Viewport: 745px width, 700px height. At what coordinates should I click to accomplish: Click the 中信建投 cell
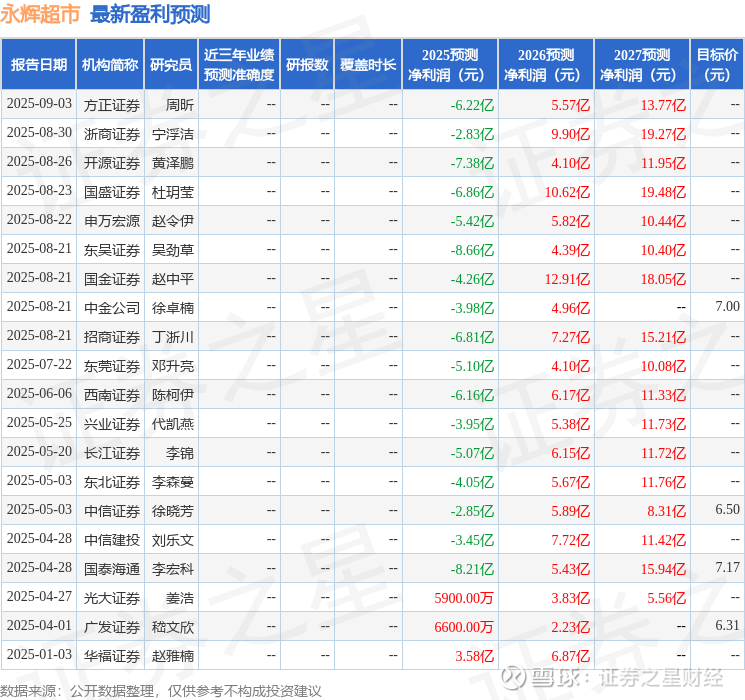112,540
